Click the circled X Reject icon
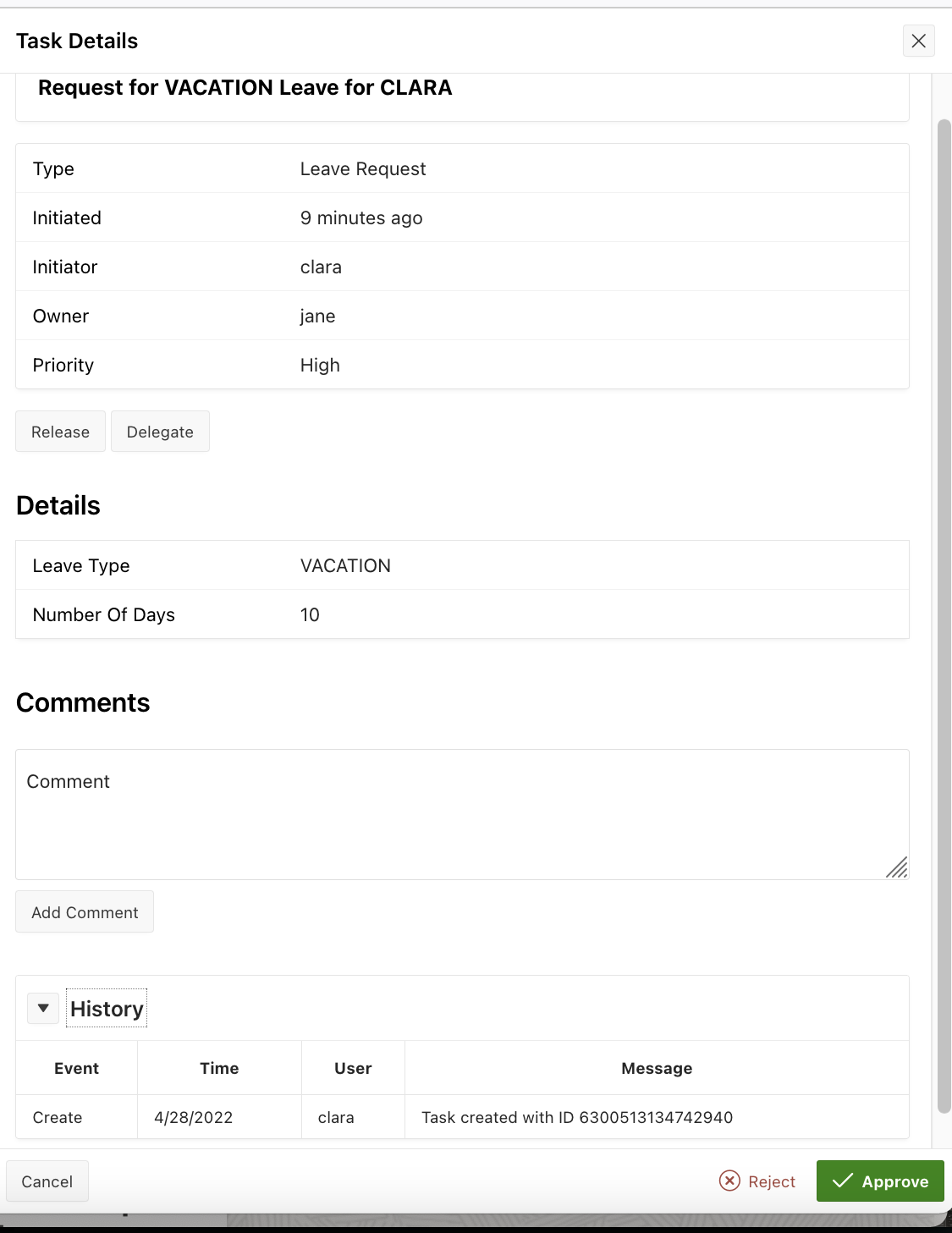The height and width of the screenshot is (1233, 952). click(729, 1181)
